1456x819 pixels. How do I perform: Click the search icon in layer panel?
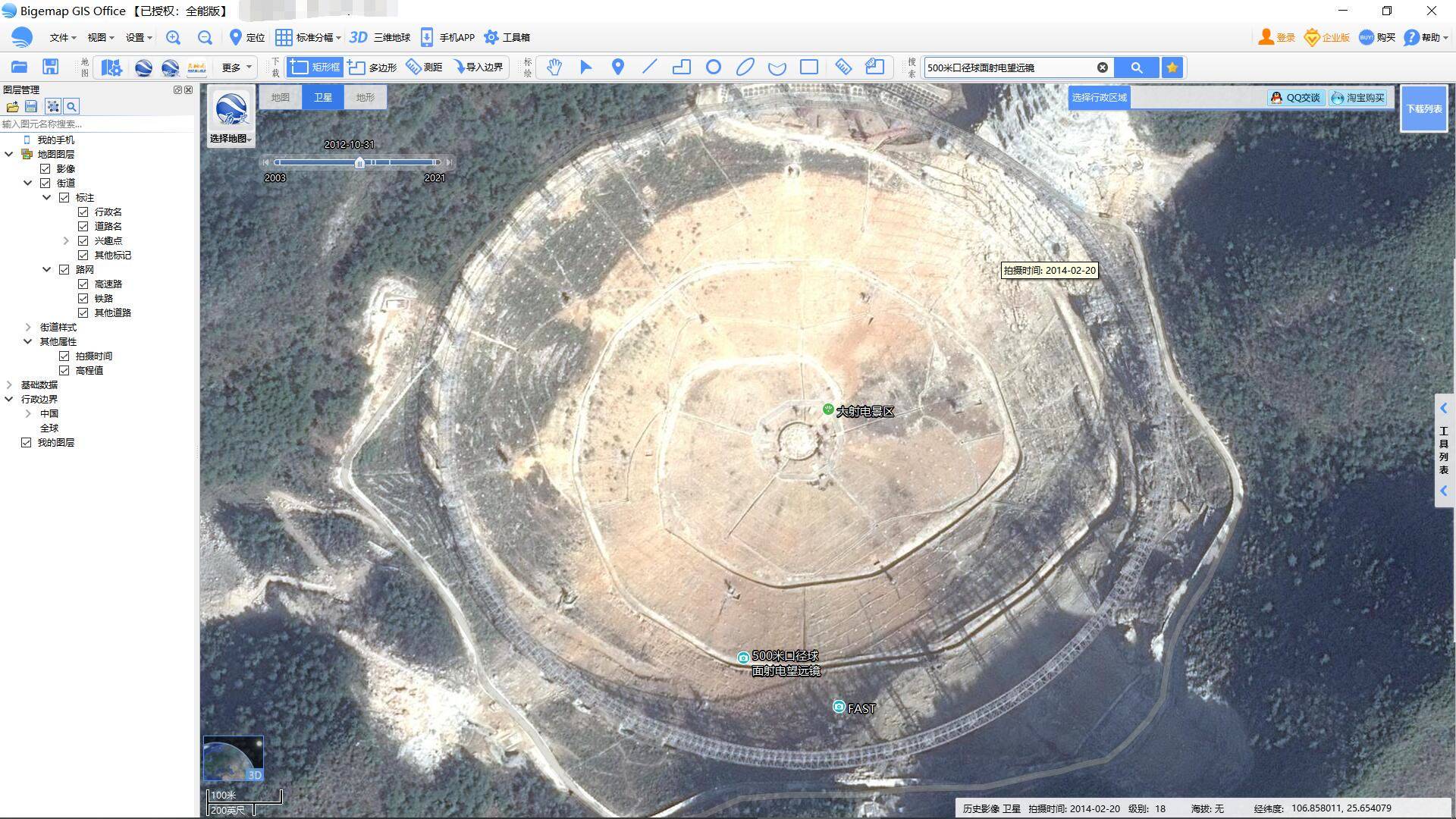click(x=71, y=107)
